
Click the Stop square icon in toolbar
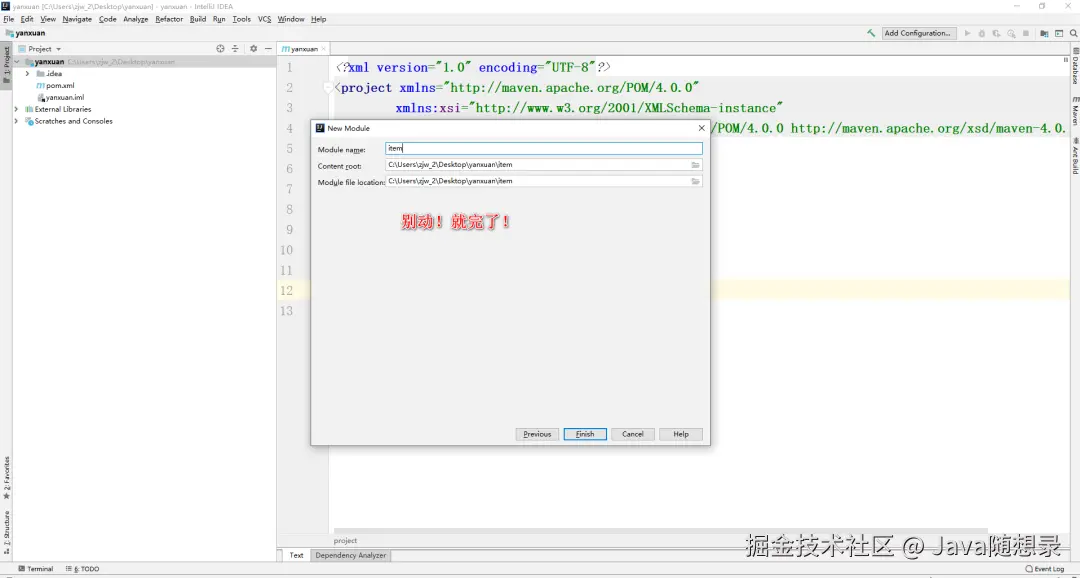tap(1026, 33)
